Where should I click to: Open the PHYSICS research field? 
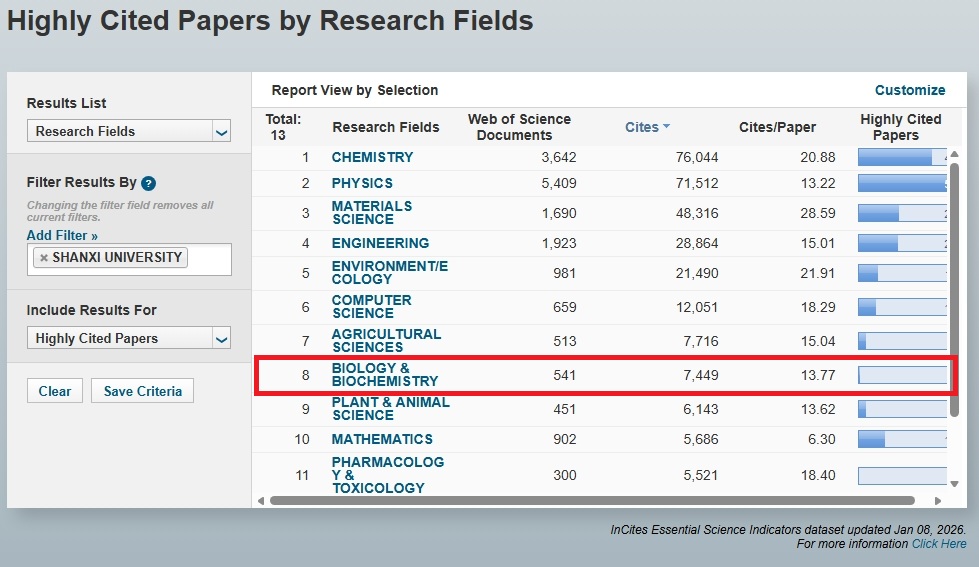(x=362, y=183)
